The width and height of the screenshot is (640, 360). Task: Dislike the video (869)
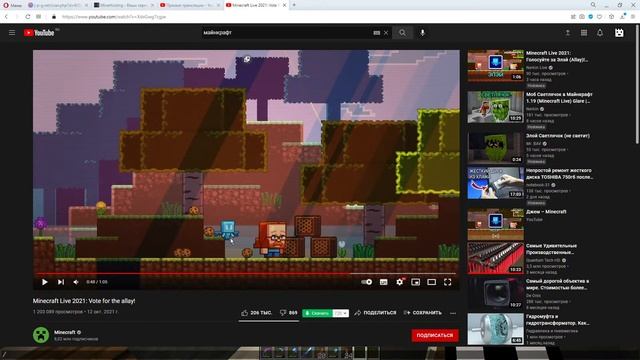(x=288, y=313)
